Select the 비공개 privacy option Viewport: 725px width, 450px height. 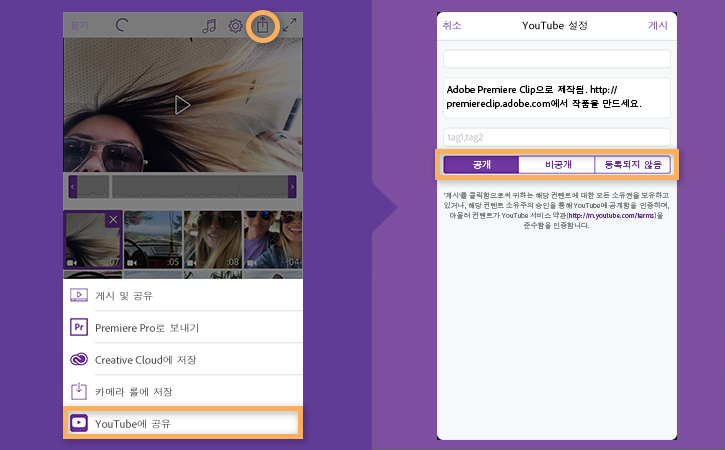click(x=557, y=165)
